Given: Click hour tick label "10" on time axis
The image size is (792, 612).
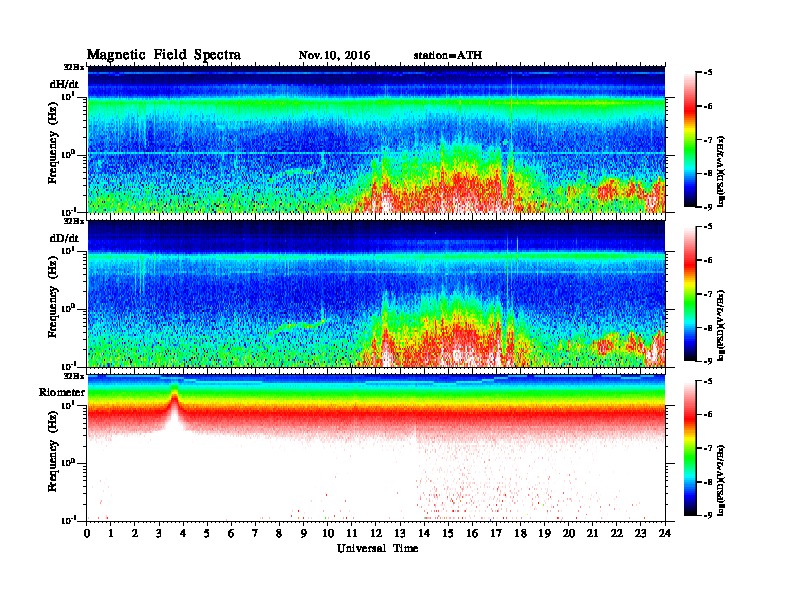Looking at the screenshot, I should click(x=328, y=533).
